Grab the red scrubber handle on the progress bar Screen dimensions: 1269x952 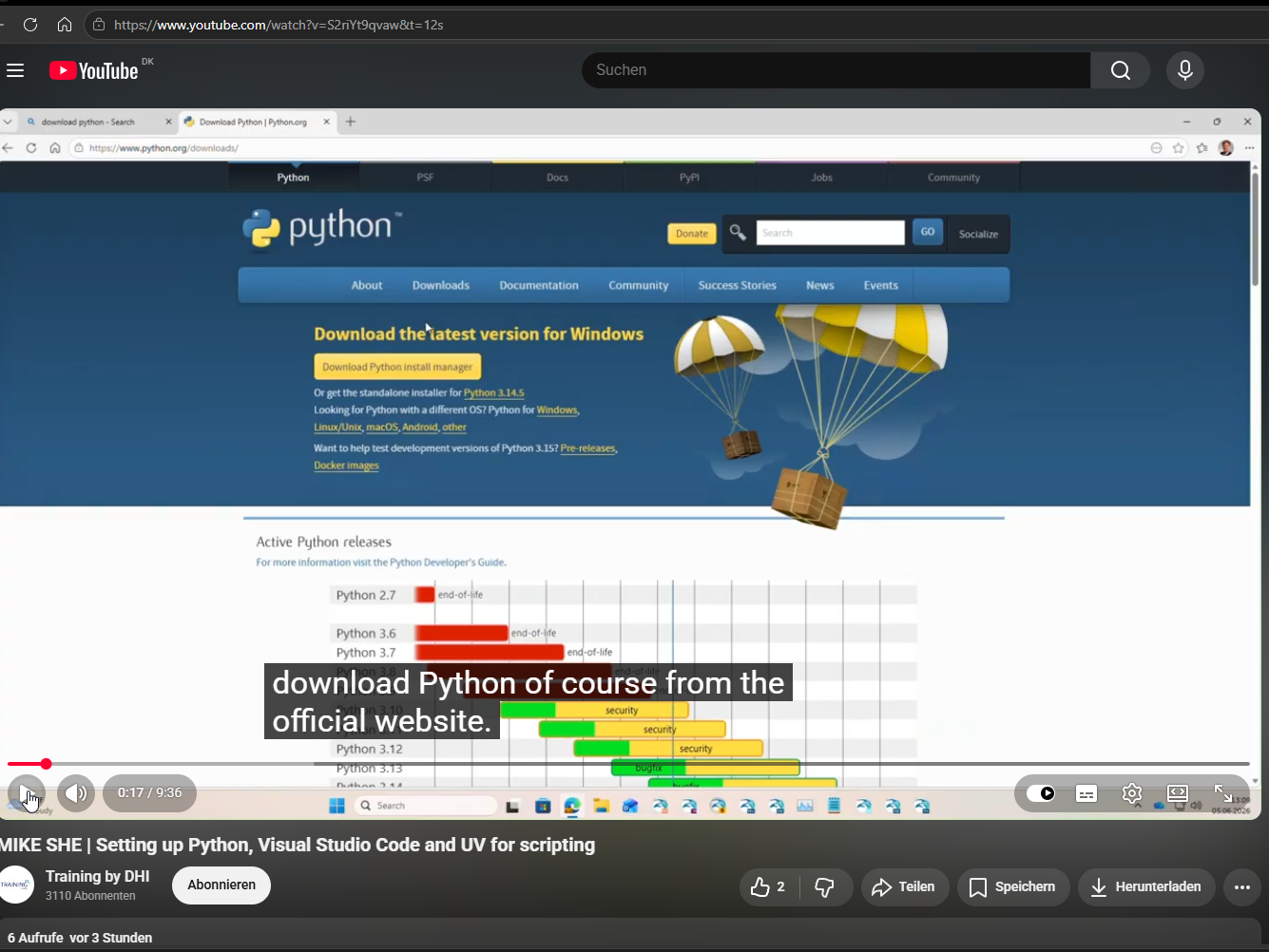[x=46, y=764]
